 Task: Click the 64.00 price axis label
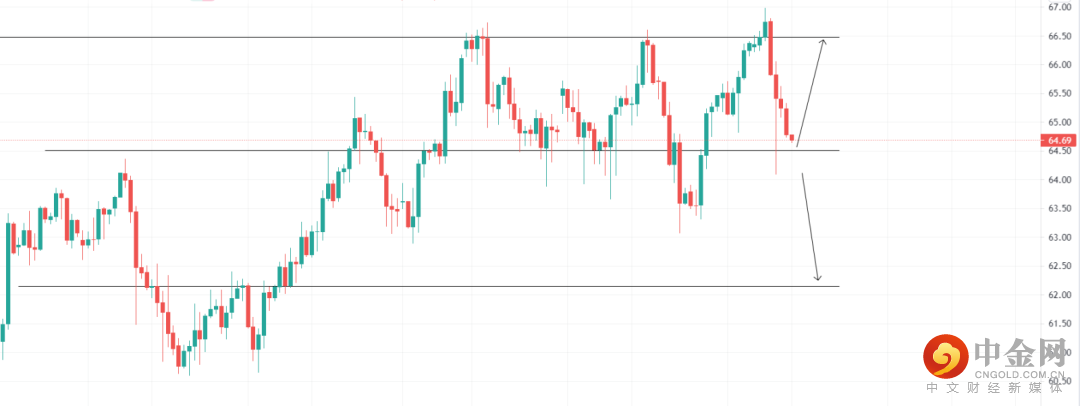tap(1060, 180)
